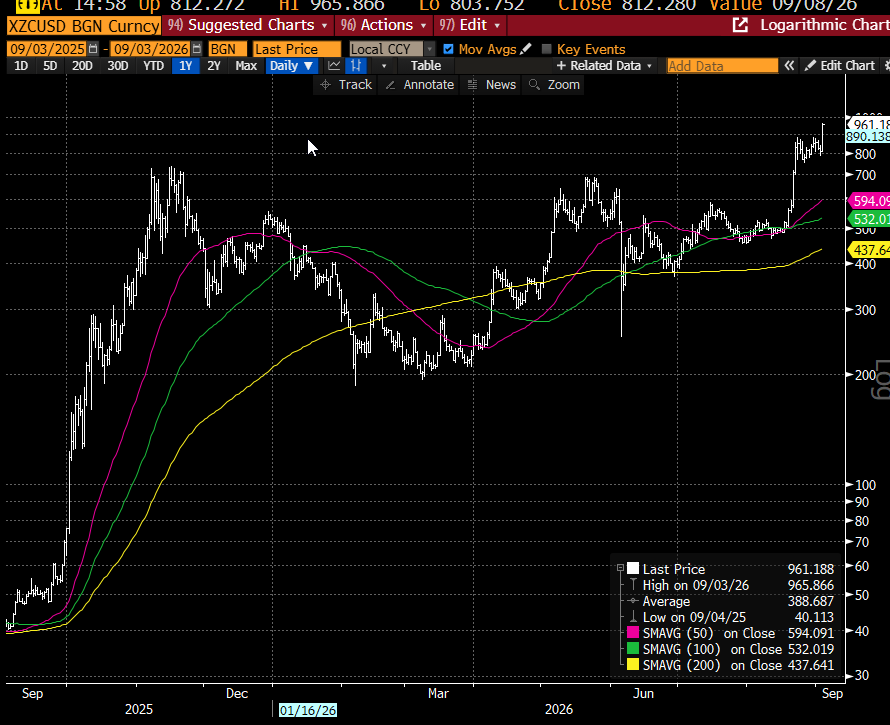Screen dimensions: 890x725
Task: Enable the Key Events checkbox
Action: tap(547, 49)
